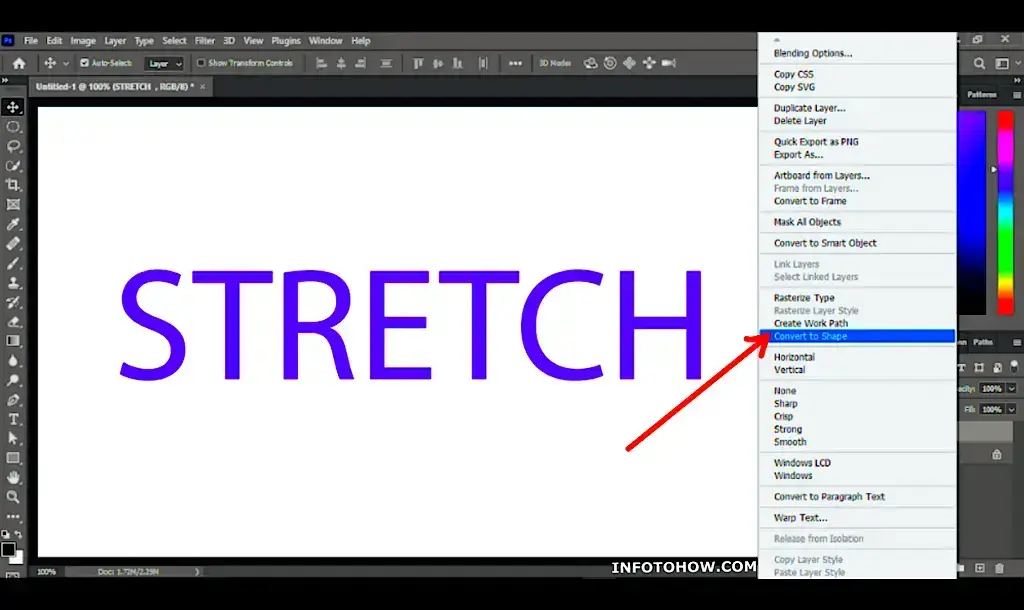
Task: Expand the toolbox double-arrow
Action: click(5, 80)
